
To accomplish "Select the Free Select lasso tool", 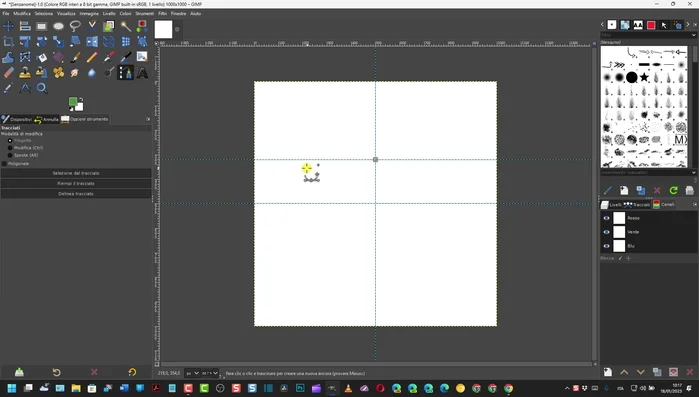I will [x=75, y=26].
